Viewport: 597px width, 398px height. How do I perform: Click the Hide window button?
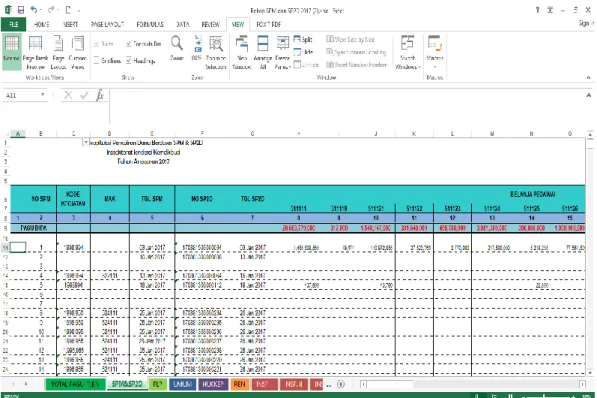coord(303,52)
